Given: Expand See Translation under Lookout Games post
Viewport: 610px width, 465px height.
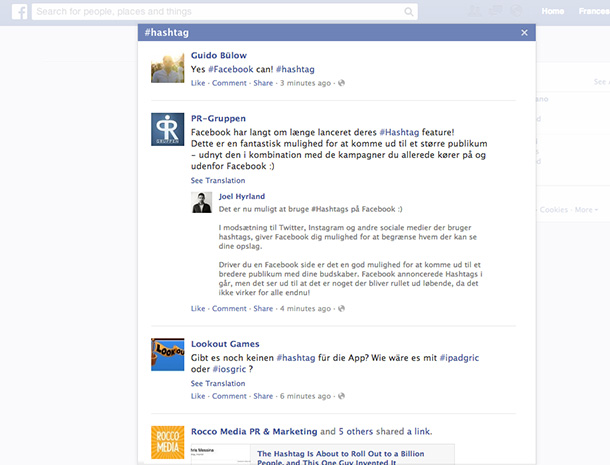Looking at the screenshot, I should click(x=218, y=383).
